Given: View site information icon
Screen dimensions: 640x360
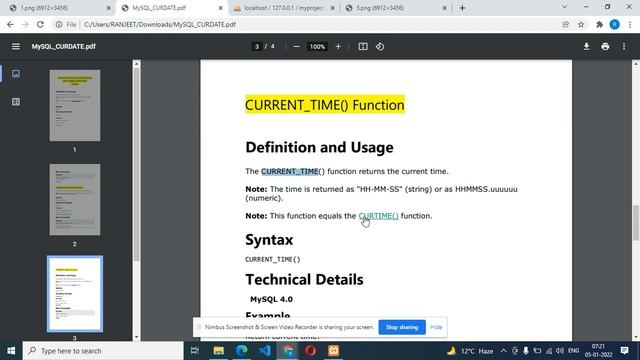Looking at the screenshot, I should tap(59, 24).
